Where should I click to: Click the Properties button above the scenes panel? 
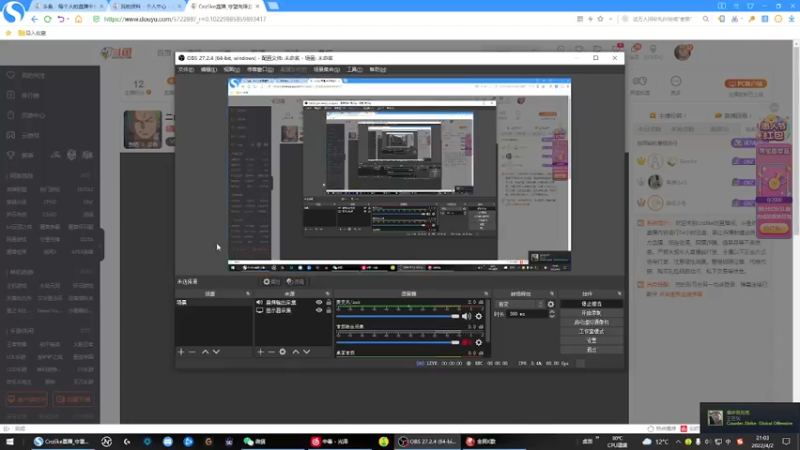[x=271, y=282]
